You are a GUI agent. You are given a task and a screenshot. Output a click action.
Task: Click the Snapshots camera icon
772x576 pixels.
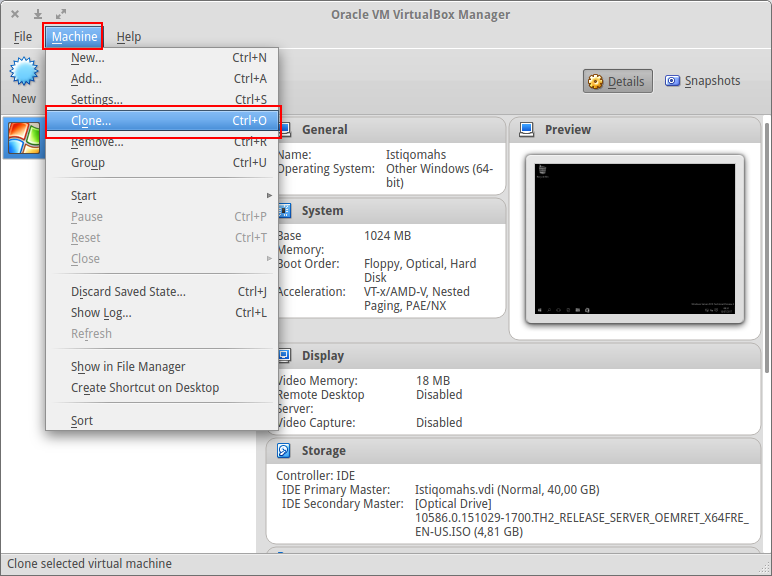pos(672,81)
